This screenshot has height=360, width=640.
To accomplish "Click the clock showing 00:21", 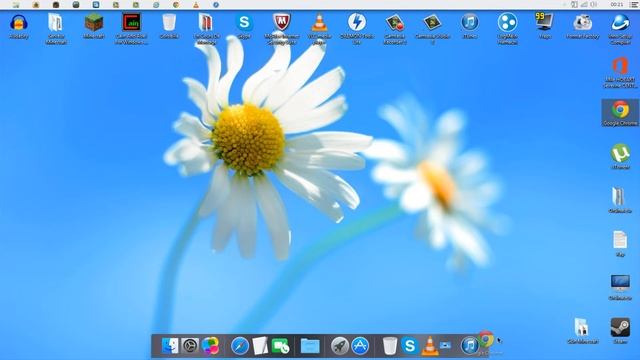I will (617, 4).
